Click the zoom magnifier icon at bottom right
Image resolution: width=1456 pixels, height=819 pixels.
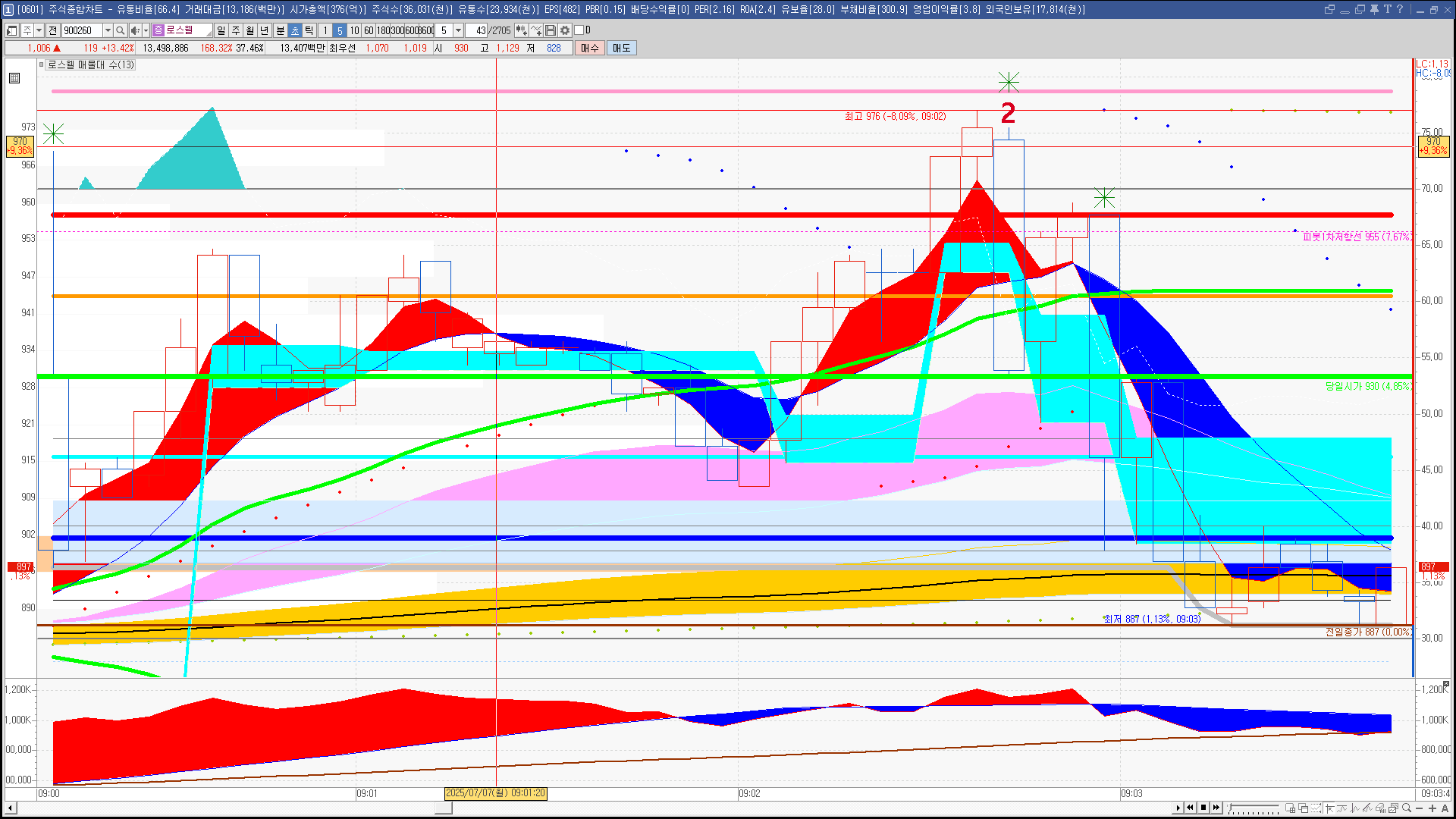pos(1407,808)
